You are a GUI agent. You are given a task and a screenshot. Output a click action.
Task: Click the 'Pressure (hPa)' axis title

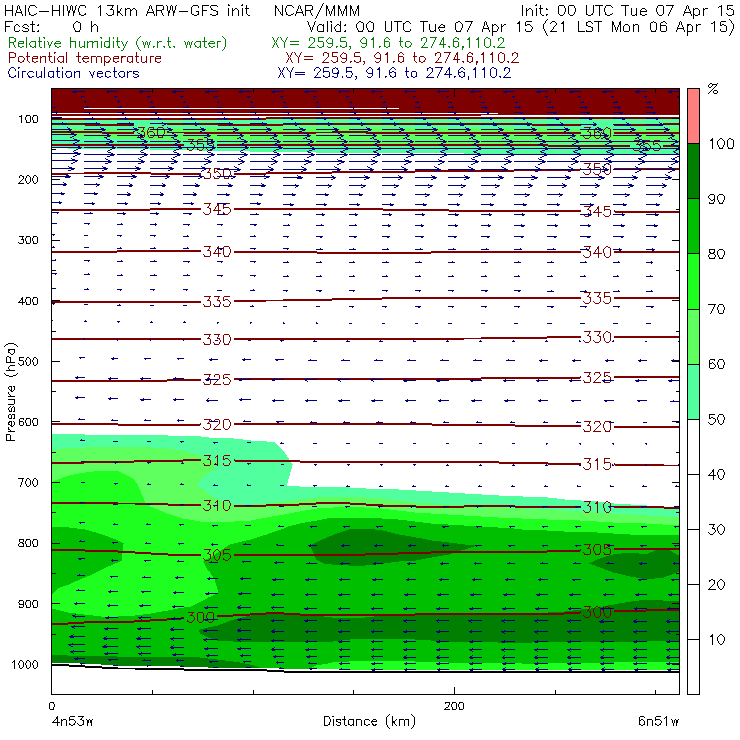[x=11, y=392]
